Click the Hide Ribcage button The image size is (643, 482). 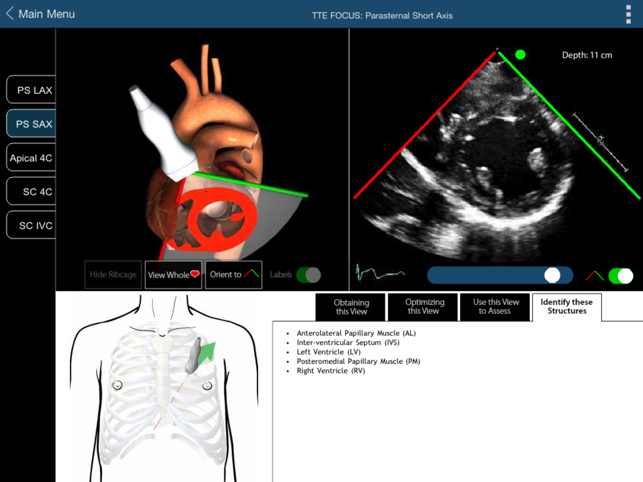(113, 275)
